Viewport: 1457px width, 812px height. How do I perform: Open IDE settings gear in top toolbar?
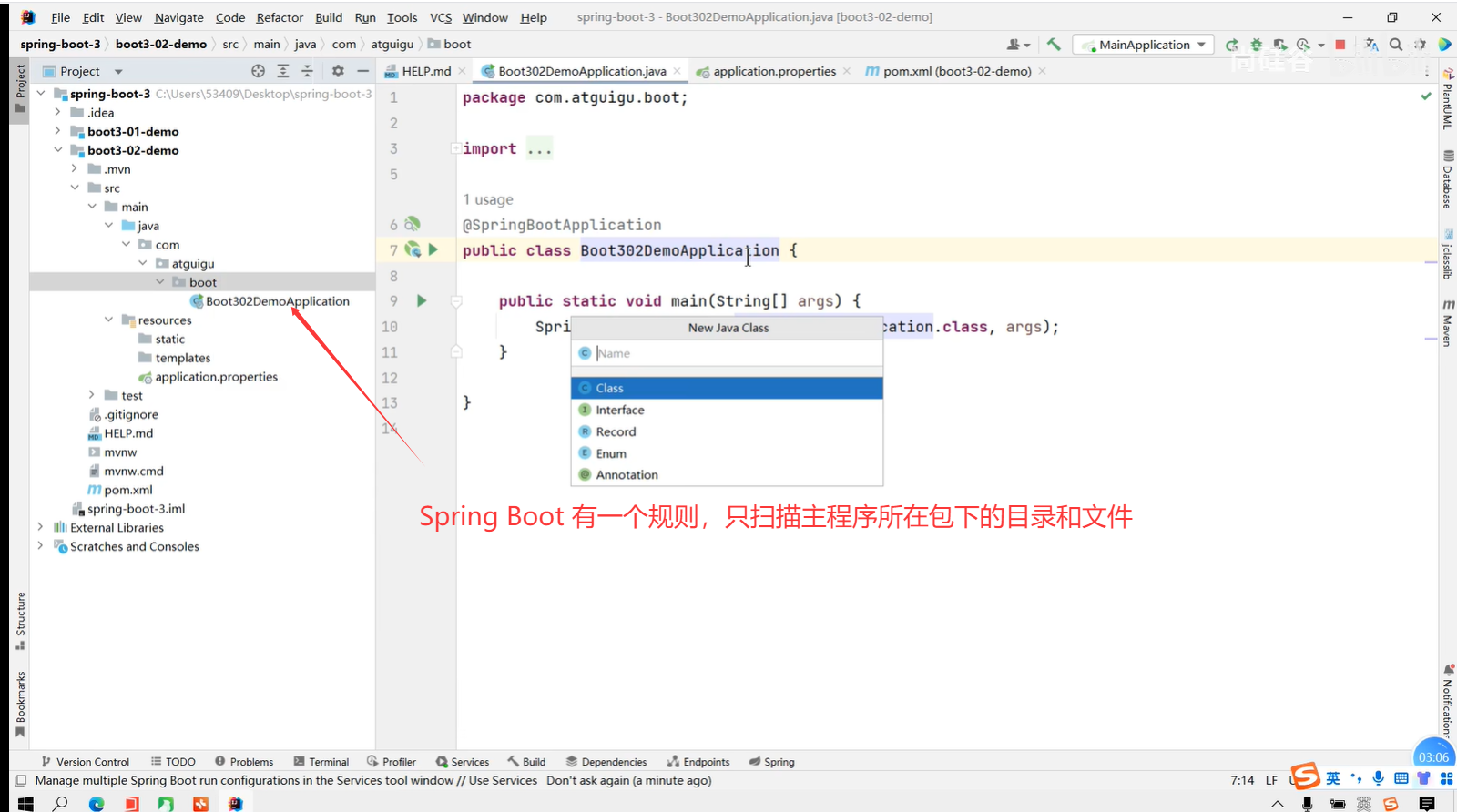(x=1420, y=44)
